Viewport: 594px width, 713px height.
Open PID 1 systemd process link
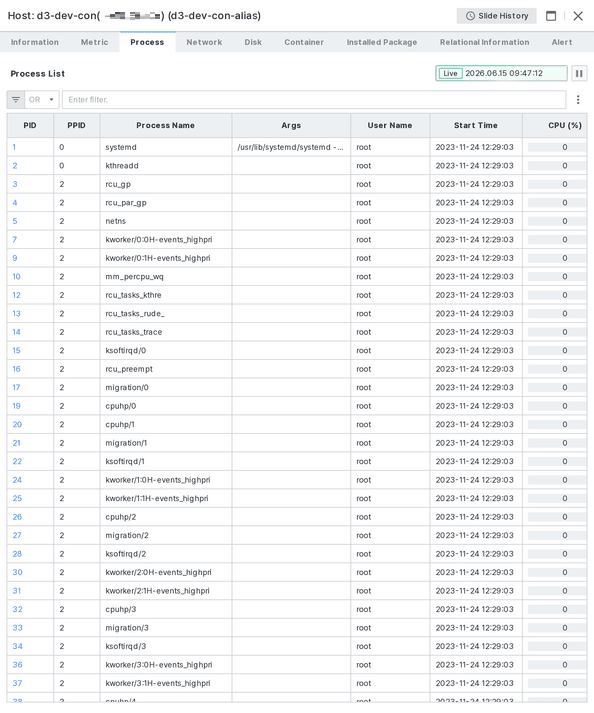14,147
